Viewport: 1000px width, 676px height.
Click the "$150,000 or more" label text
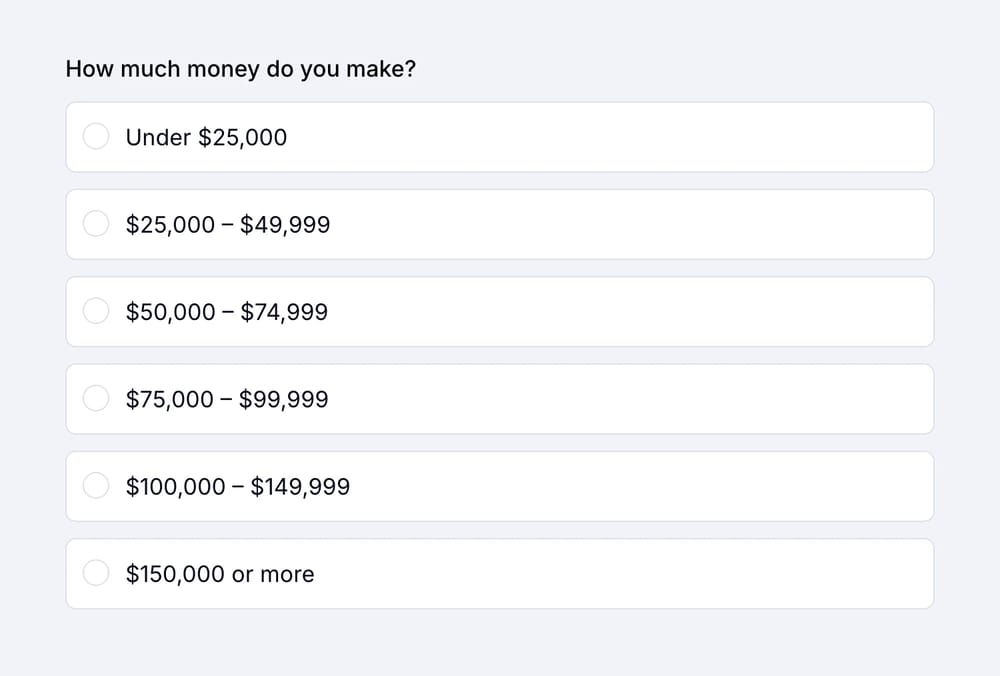click(x=220, y=573)
